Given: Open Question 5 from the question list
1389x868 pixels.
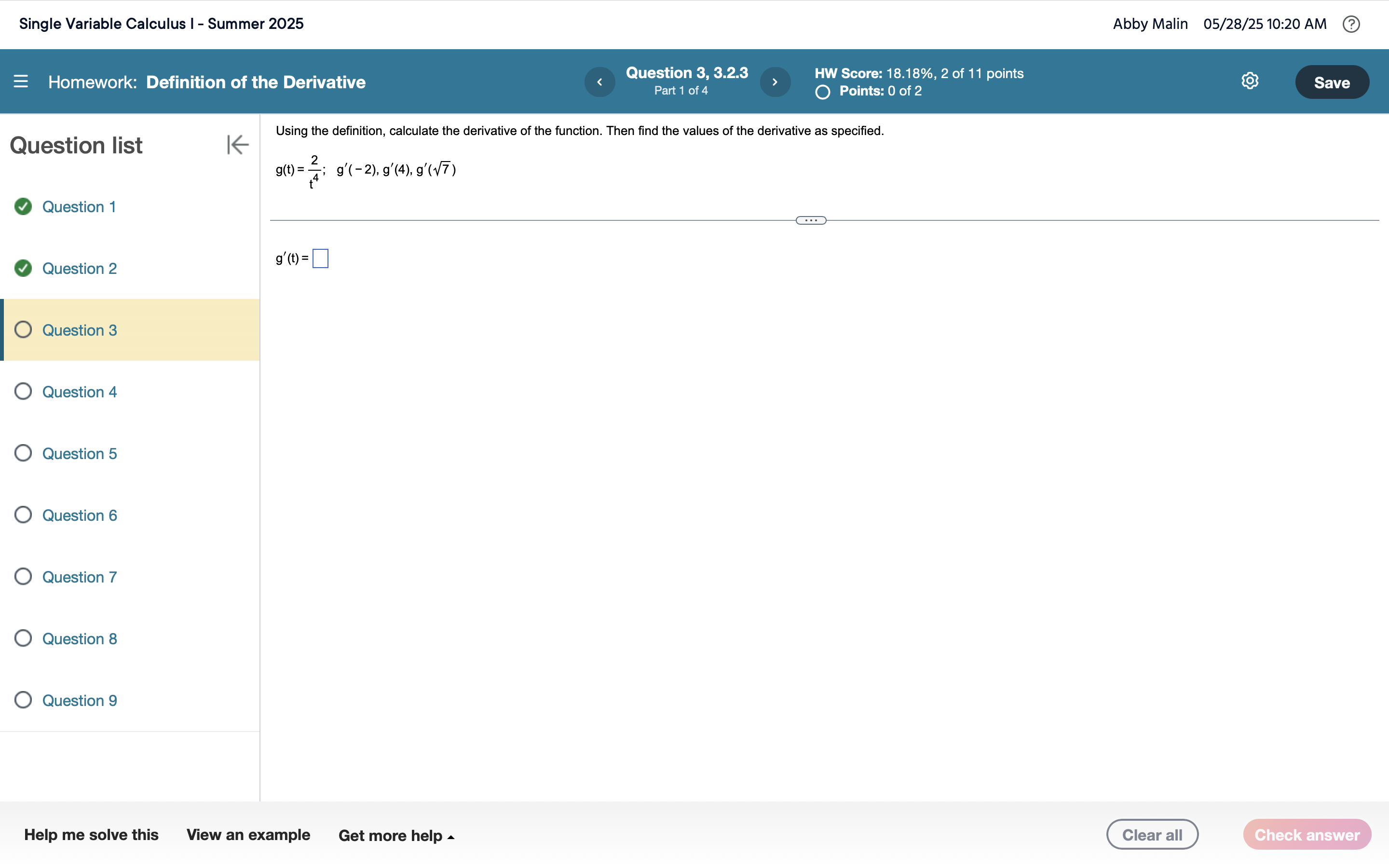Looking at the screenshot, I should click(x=80, y=453).
